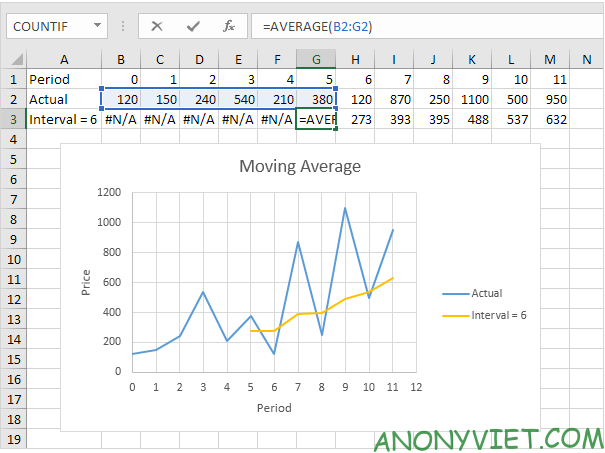The image size is (605, 453).
Task: Click cell B3 showing #N/A
Action: (x=121, y=119)
